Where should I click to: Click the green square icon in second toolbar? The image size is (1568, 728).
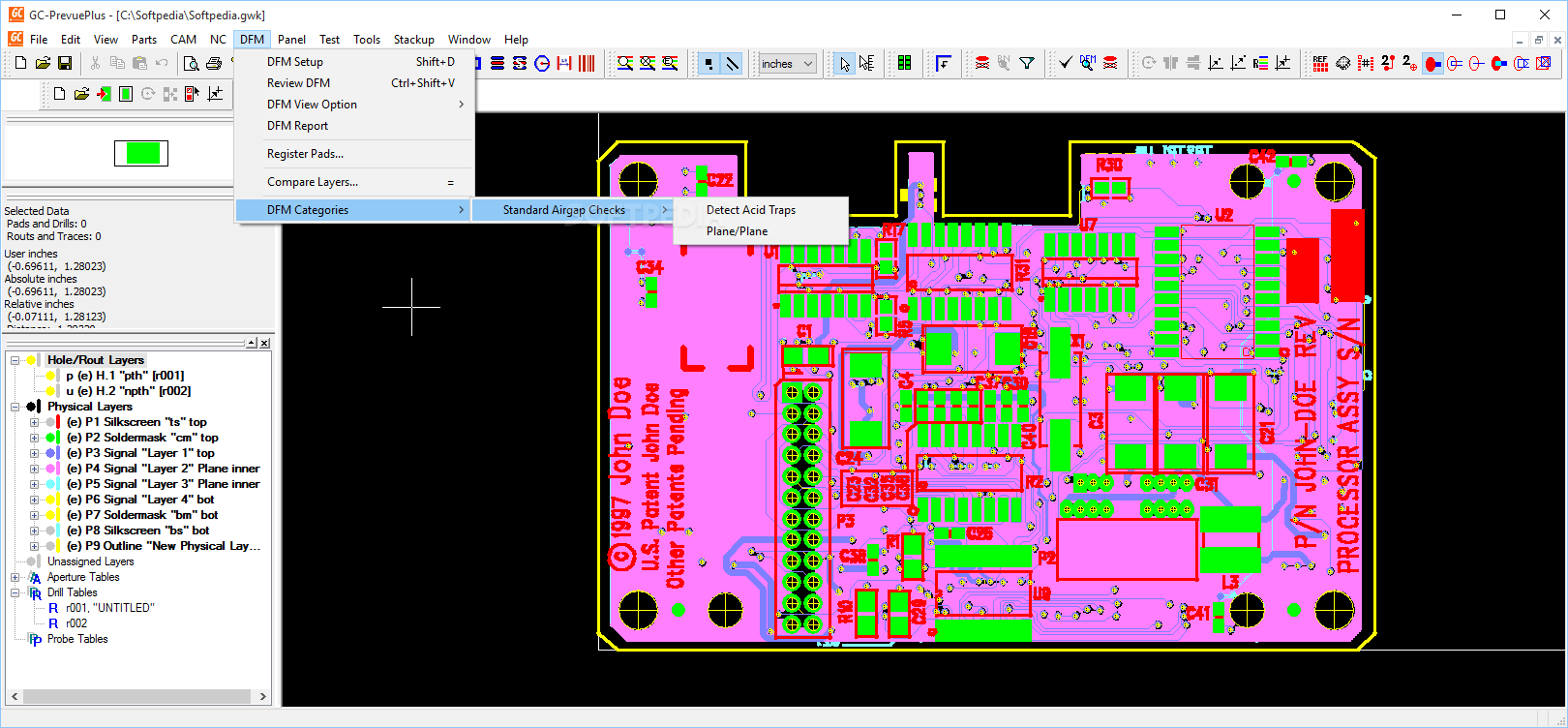(126, 94)
